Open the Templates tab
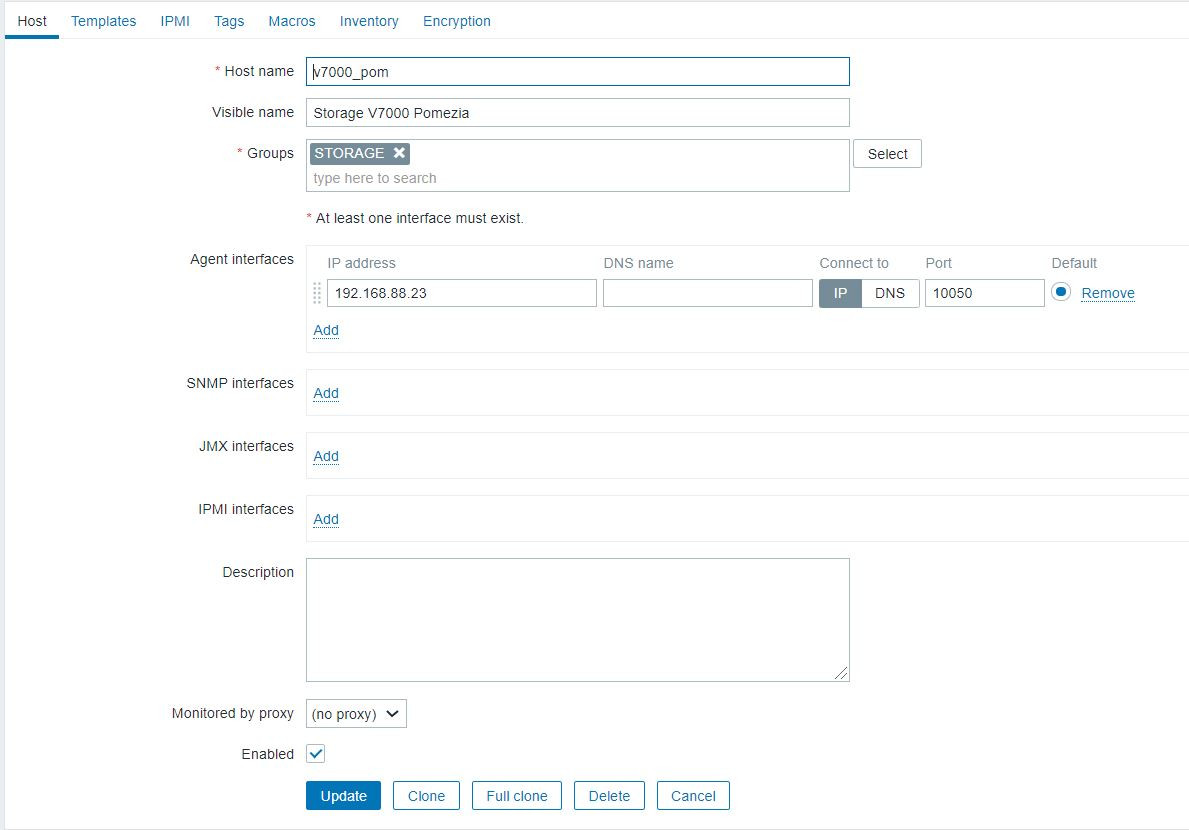1189x830 pixels. 104,21
